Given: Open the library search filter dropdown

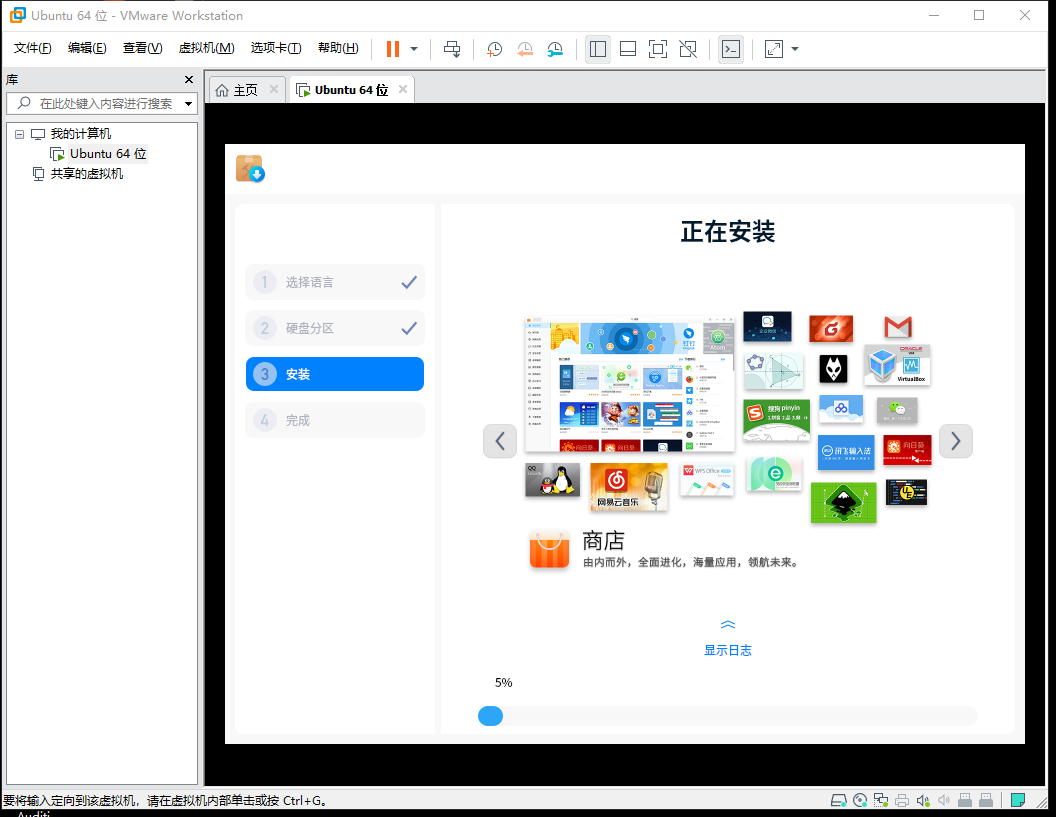Looking at the screenshot, I should [x=189, y=104].
